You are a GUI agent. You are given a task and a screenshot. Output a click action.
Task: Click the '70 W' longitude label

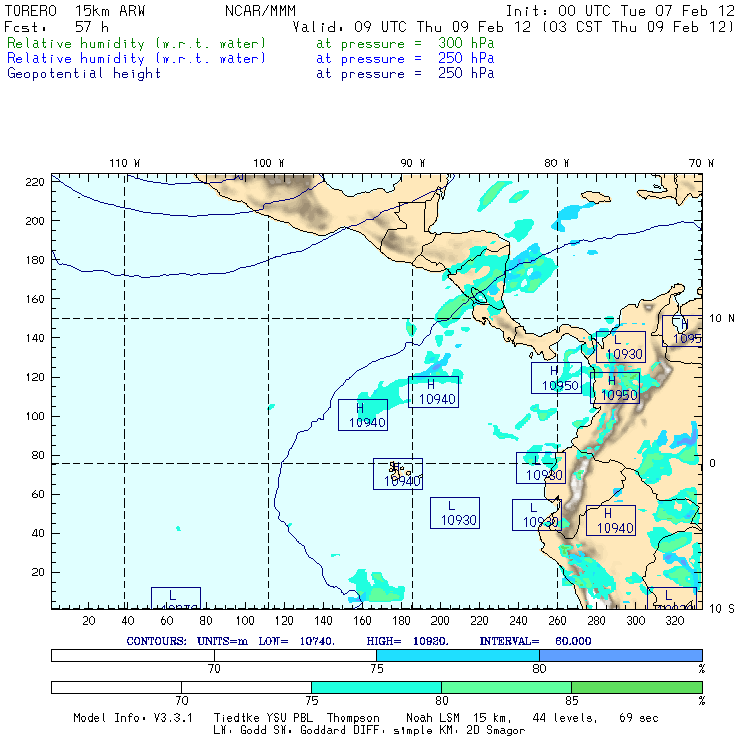[701, 163]
